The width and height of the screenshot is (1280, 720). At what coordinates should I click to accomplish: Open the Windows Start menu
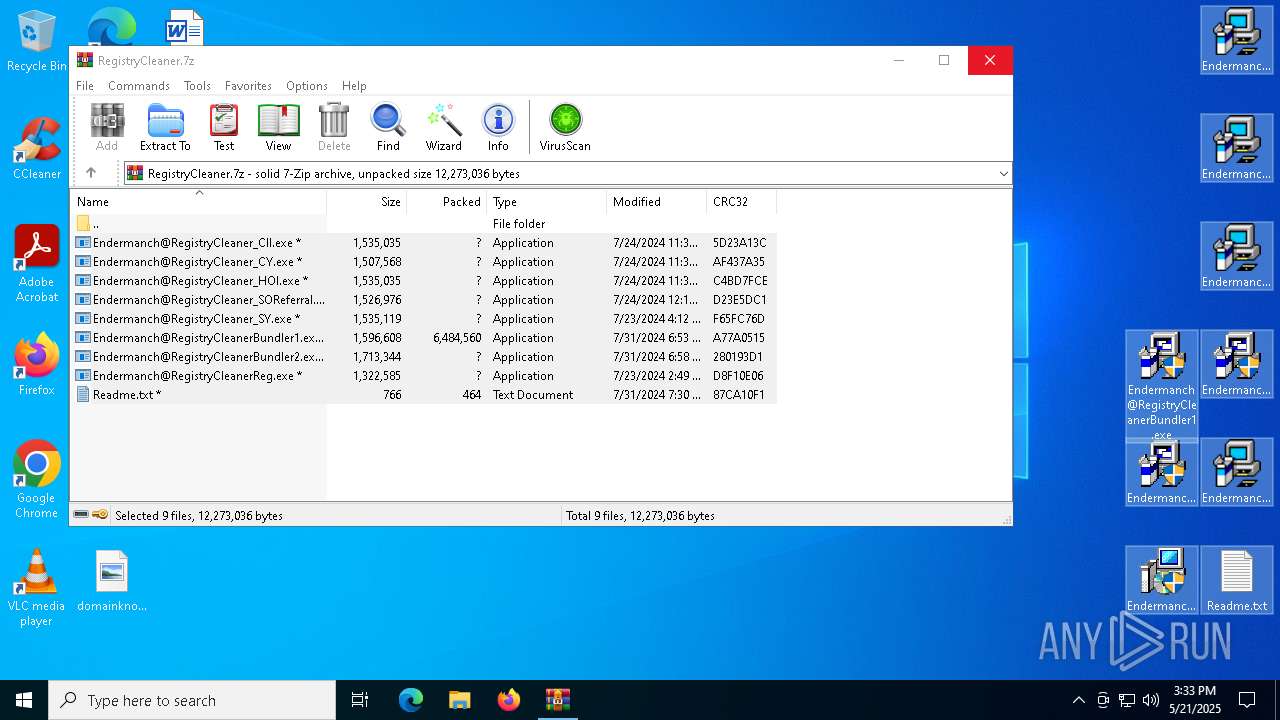[24, 700]
